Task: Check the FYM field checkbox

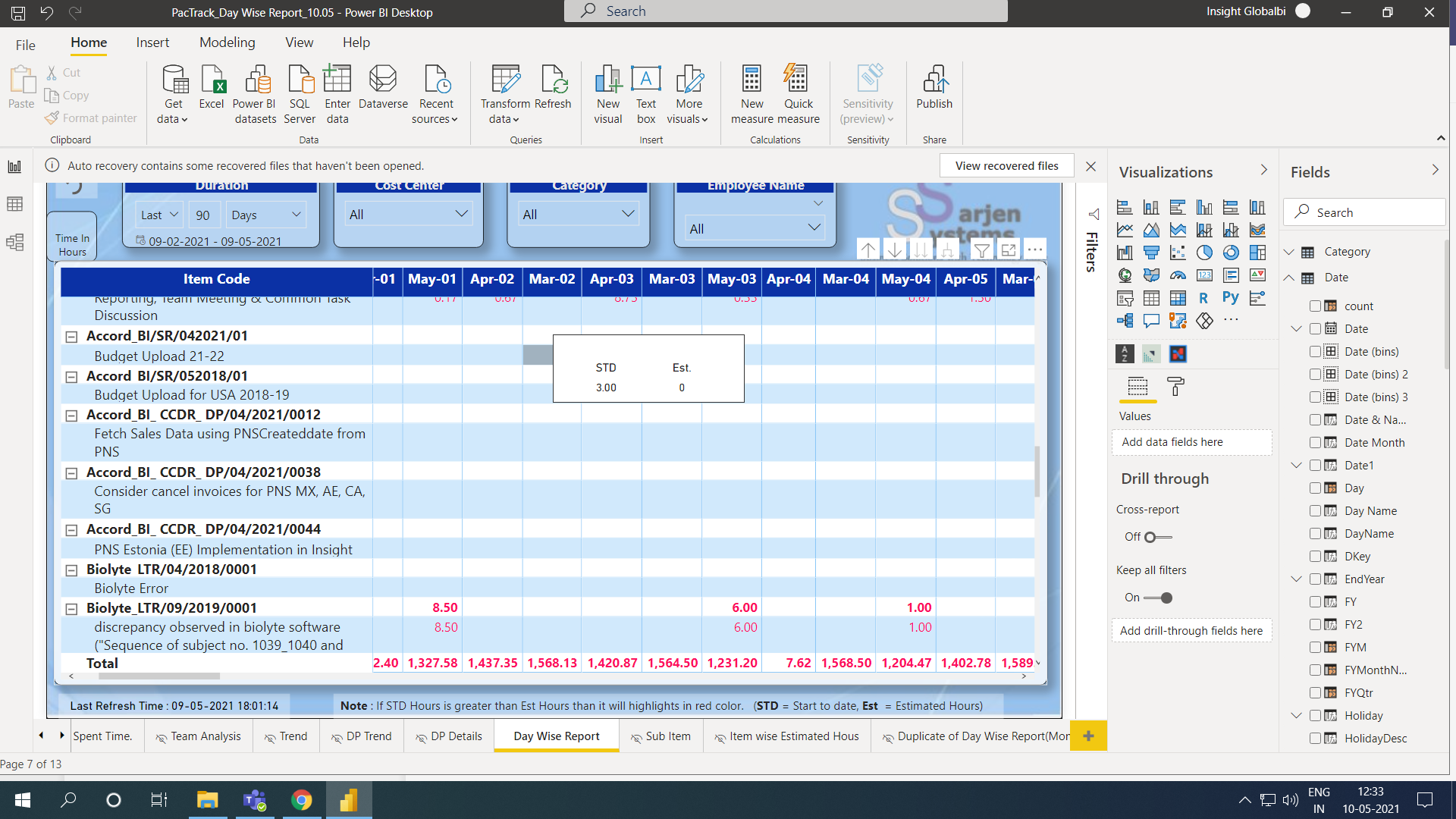Action: [x=1316, y=647]
